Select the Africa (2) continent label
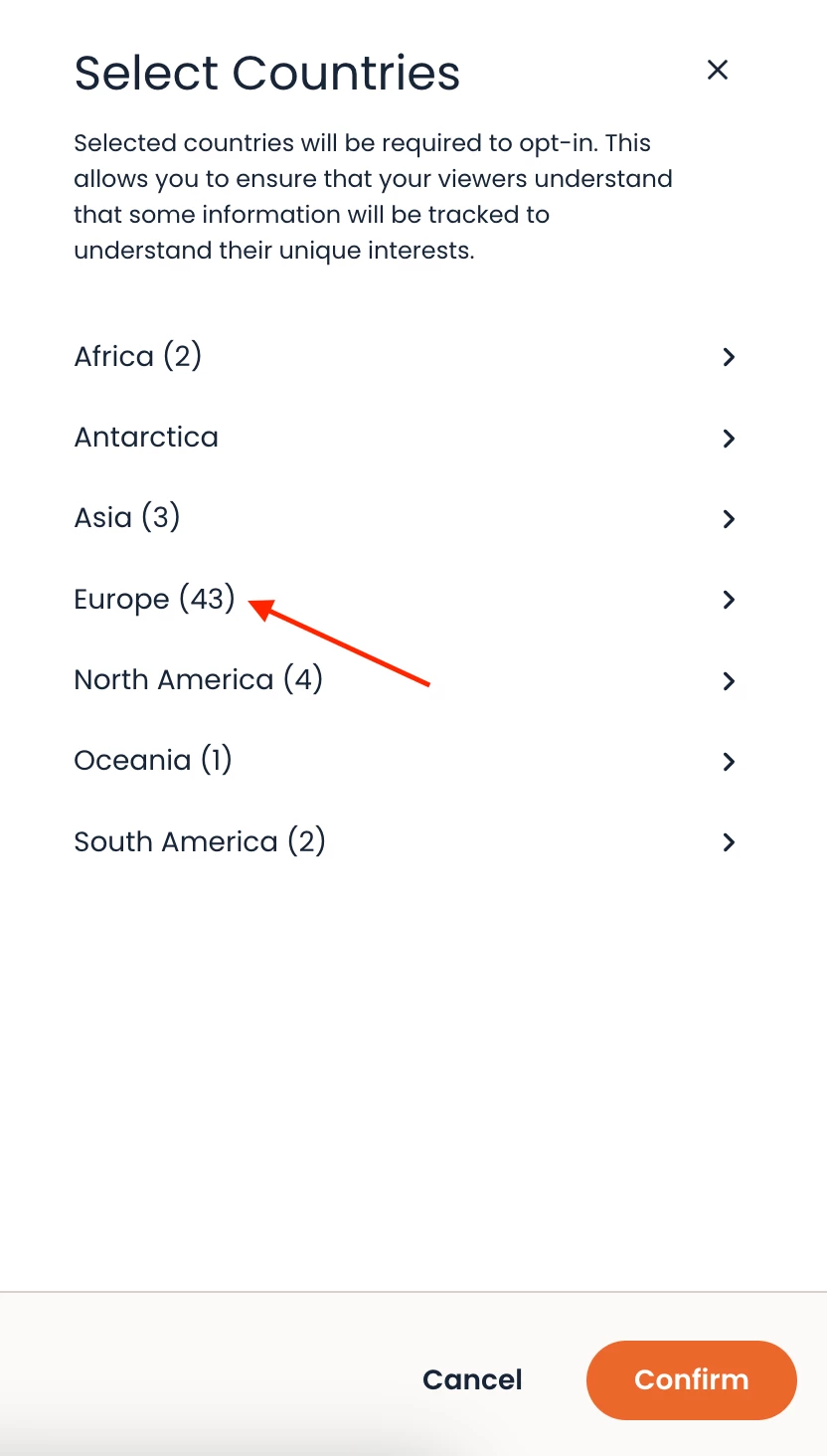Screen dimensions: 827x1456 (x=138, y=357)
